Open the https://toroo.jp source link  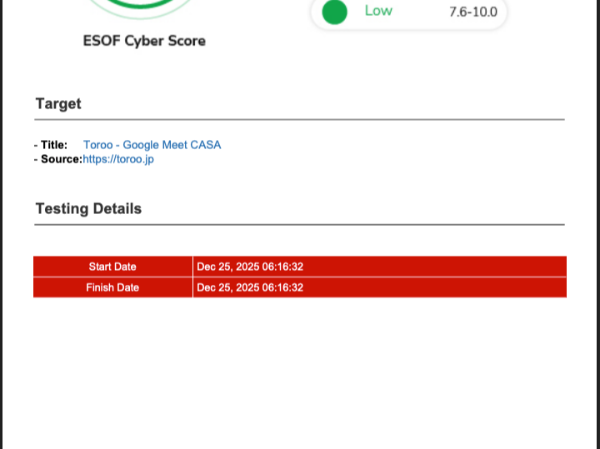tap(118, 159)
